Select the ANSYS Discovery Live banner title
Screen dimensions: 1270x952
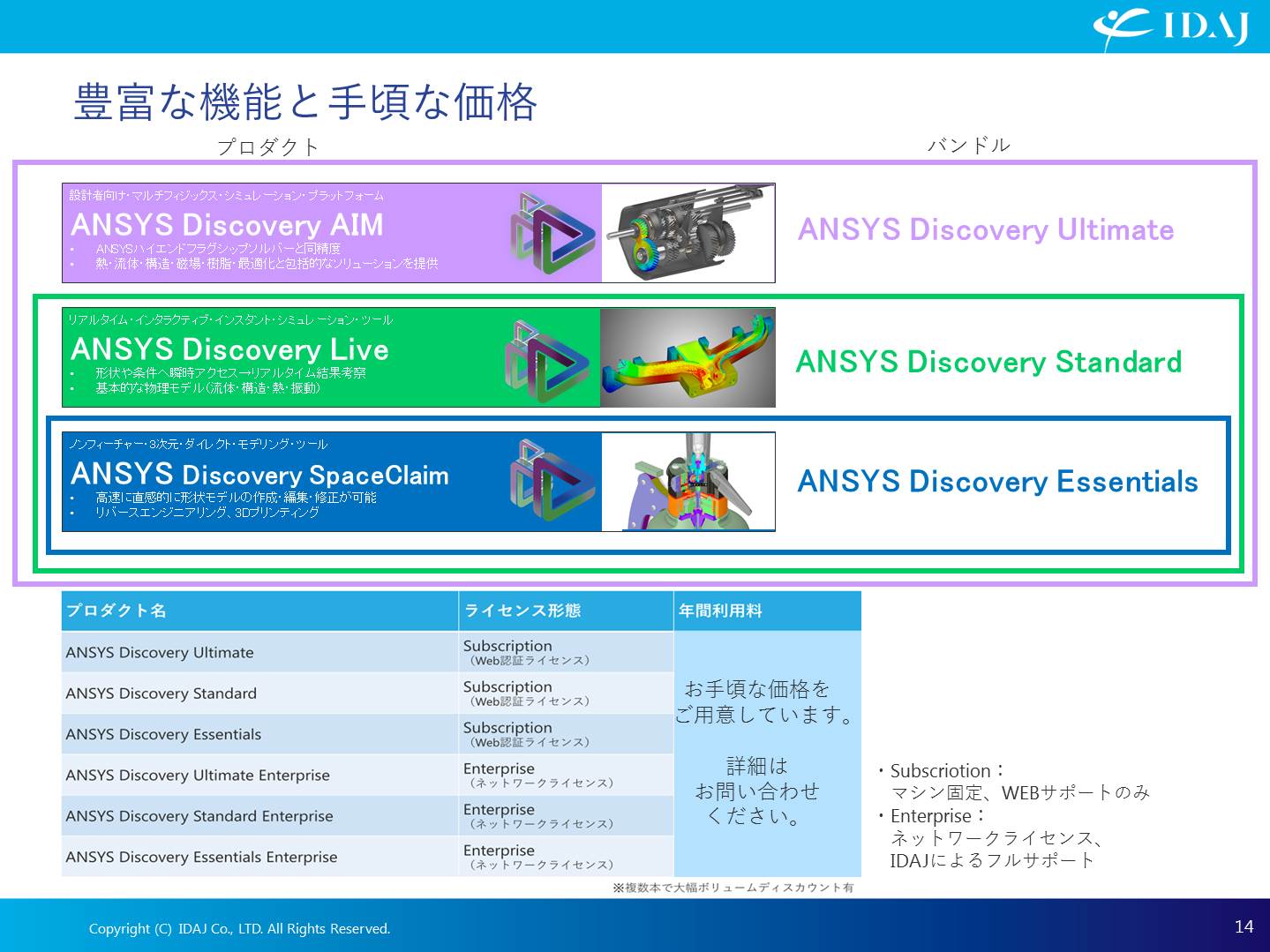(x=229, y=349)
